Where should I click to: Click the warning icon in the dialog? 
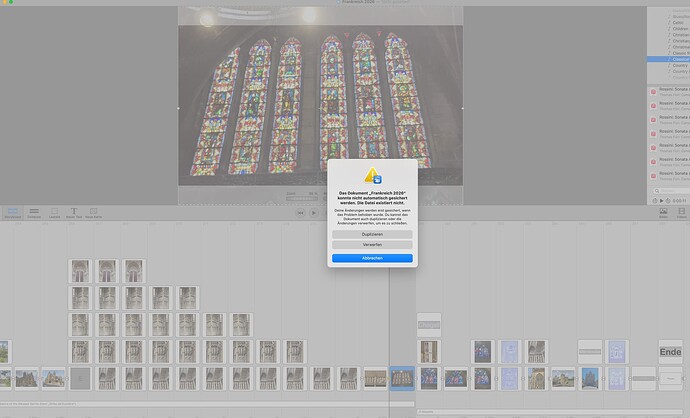372,175
